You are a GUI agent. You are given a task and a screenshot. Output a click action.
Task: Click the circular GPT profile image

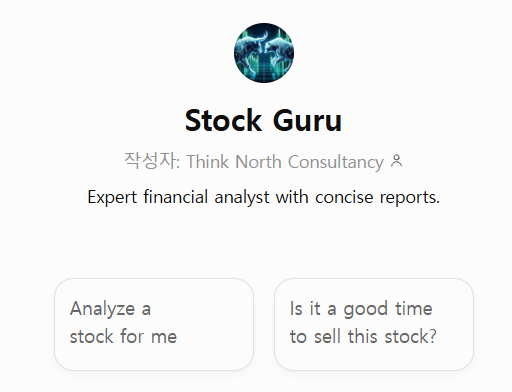[x=264, y=53]
